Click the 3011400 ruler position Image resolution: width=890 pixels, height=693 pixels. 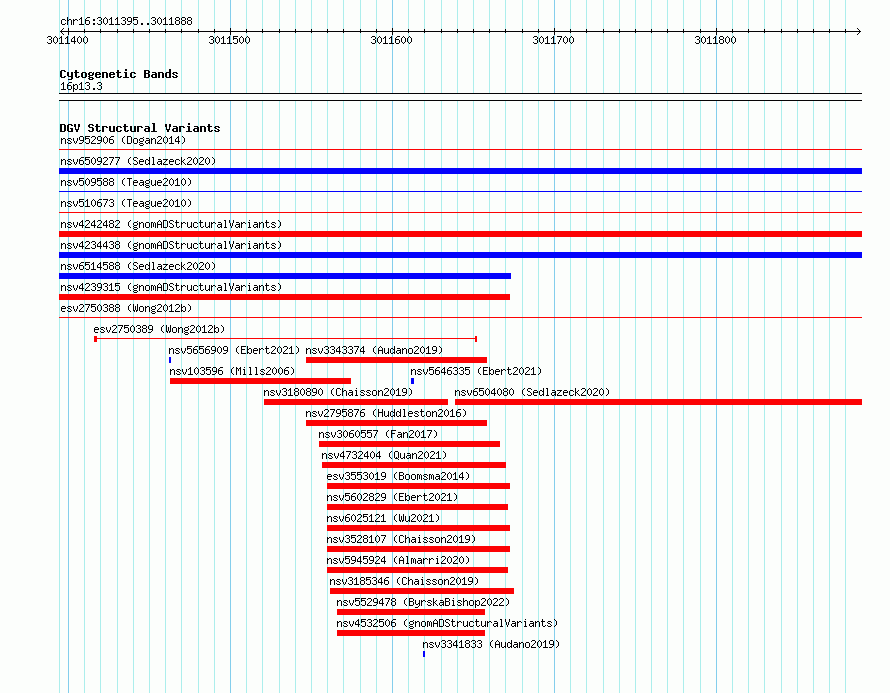pyautogui.click(x=68, y=40)
